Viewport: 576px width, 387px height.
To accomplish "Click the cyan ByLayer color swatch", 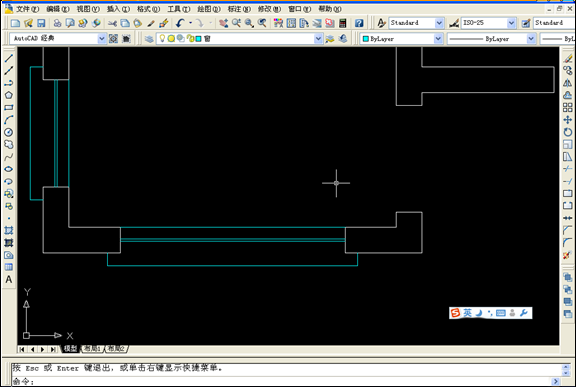I will pos(366,39).
